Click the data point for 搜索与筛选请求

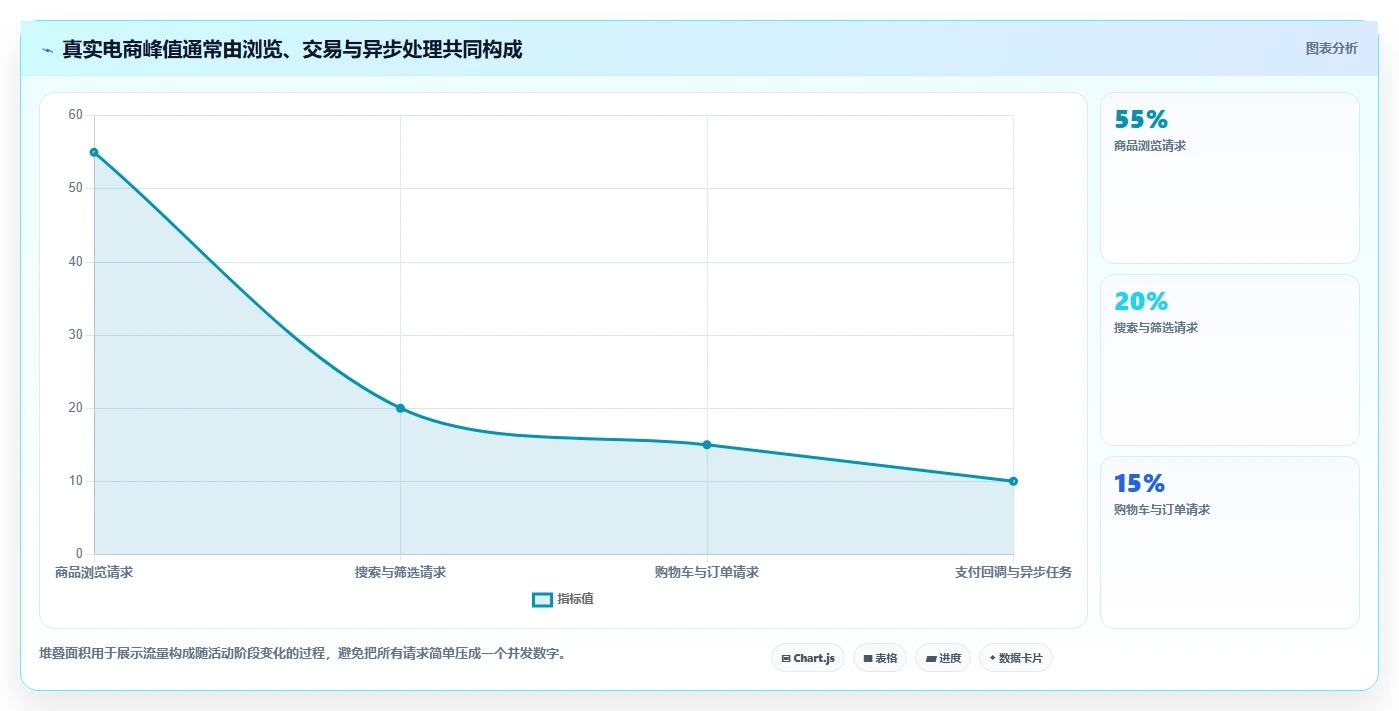tap(400, 408)
